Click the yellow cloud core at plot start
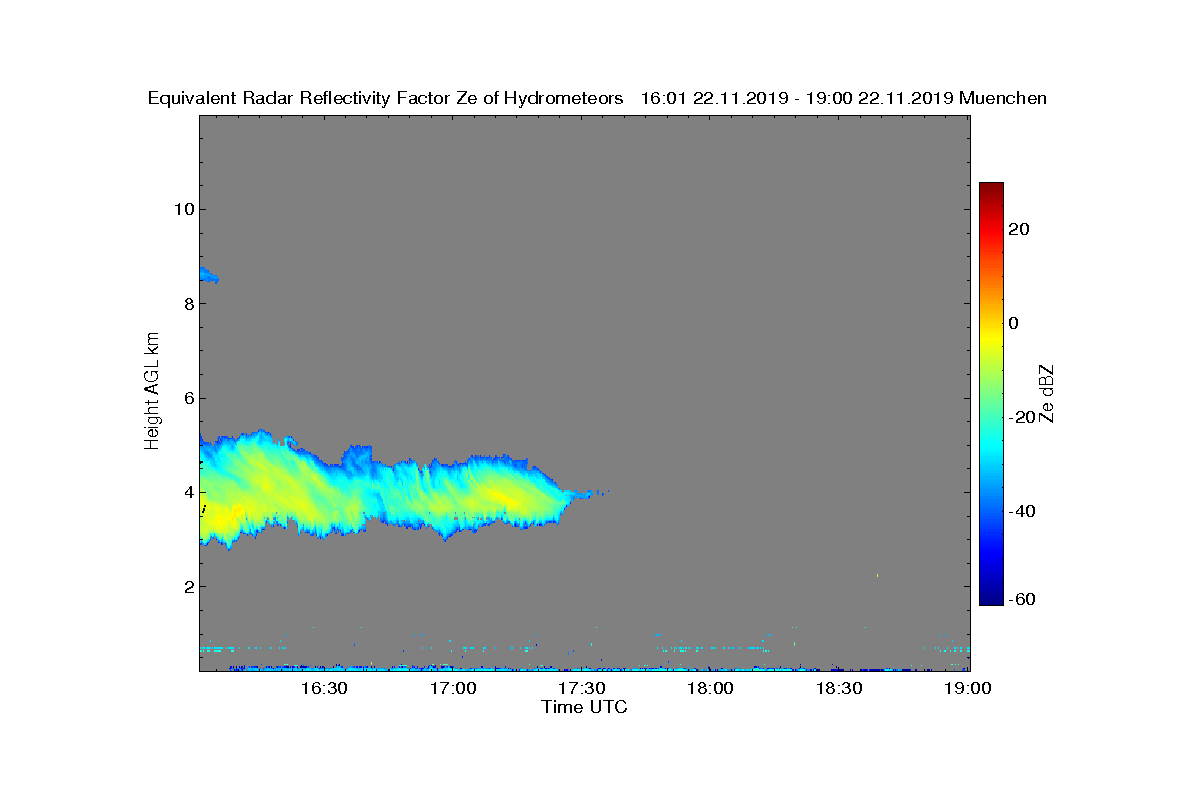The image size is (1200, 800). (220, 520)
